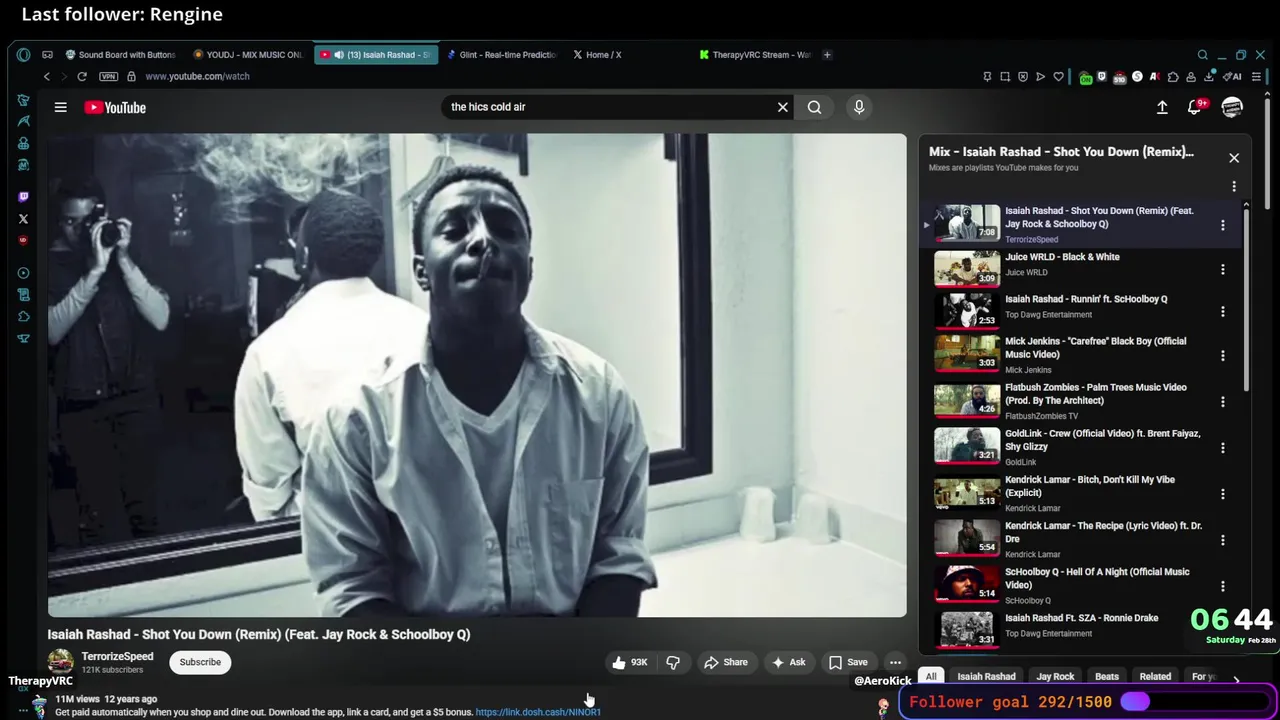Open the extensions cube icon
Viewport: 1280px width, 720px height.
(1173, 76)
